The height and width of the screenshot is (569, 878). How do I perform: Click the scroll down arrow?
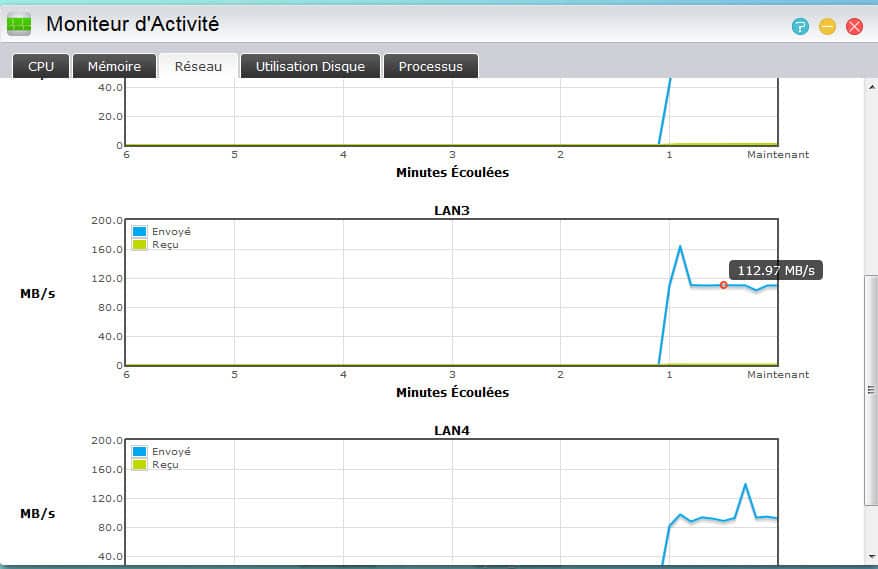[x=871, y=556]
